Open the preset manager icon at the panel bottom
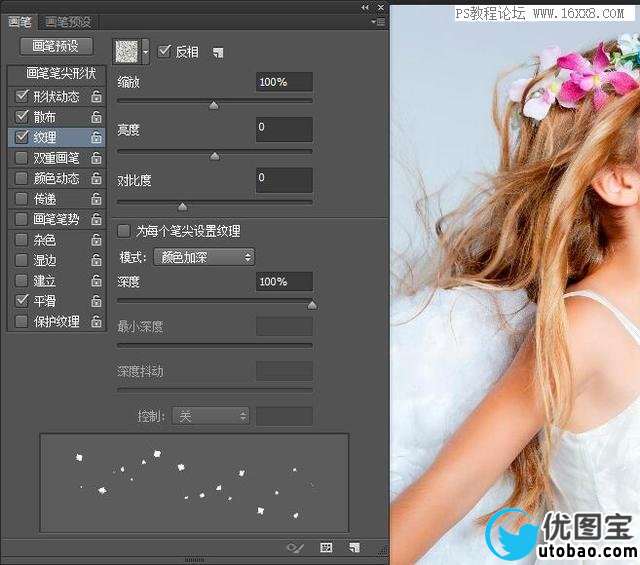This screenshot has width=640, height=565. (326, 547)
